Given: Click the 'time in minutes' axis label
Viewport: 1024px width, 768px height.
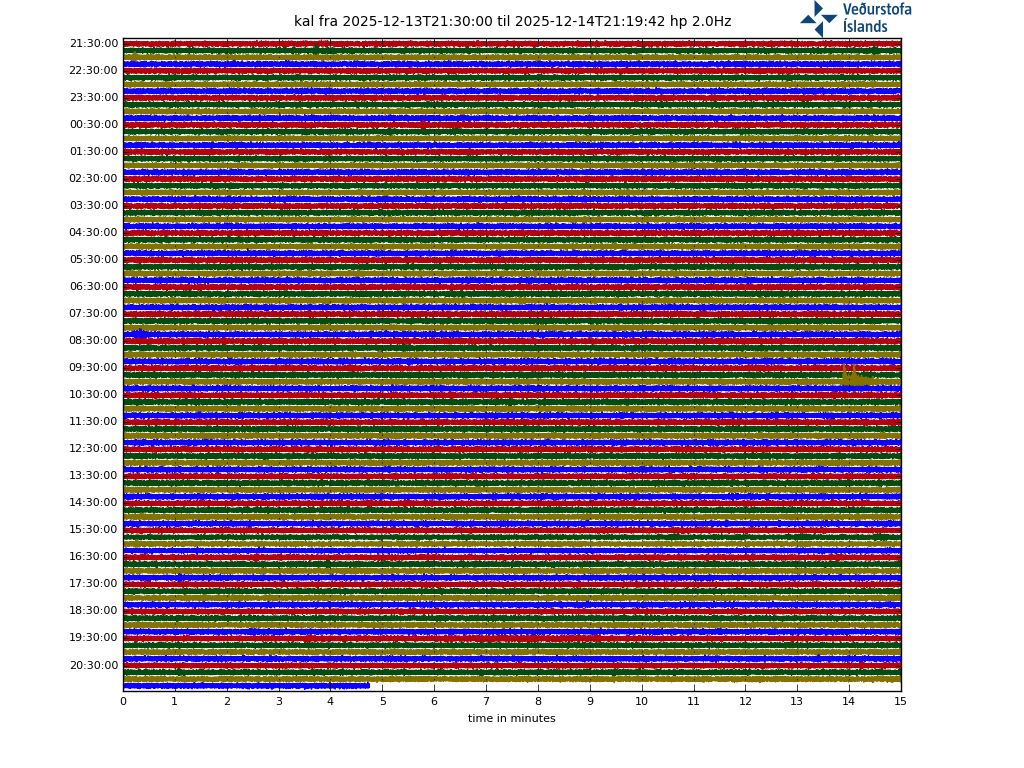Looking at the screenshot, I should coord(511,719).
